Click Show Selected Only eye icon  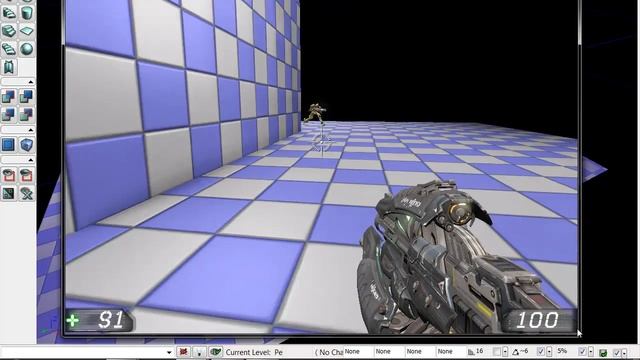click(x=9, y=175)
